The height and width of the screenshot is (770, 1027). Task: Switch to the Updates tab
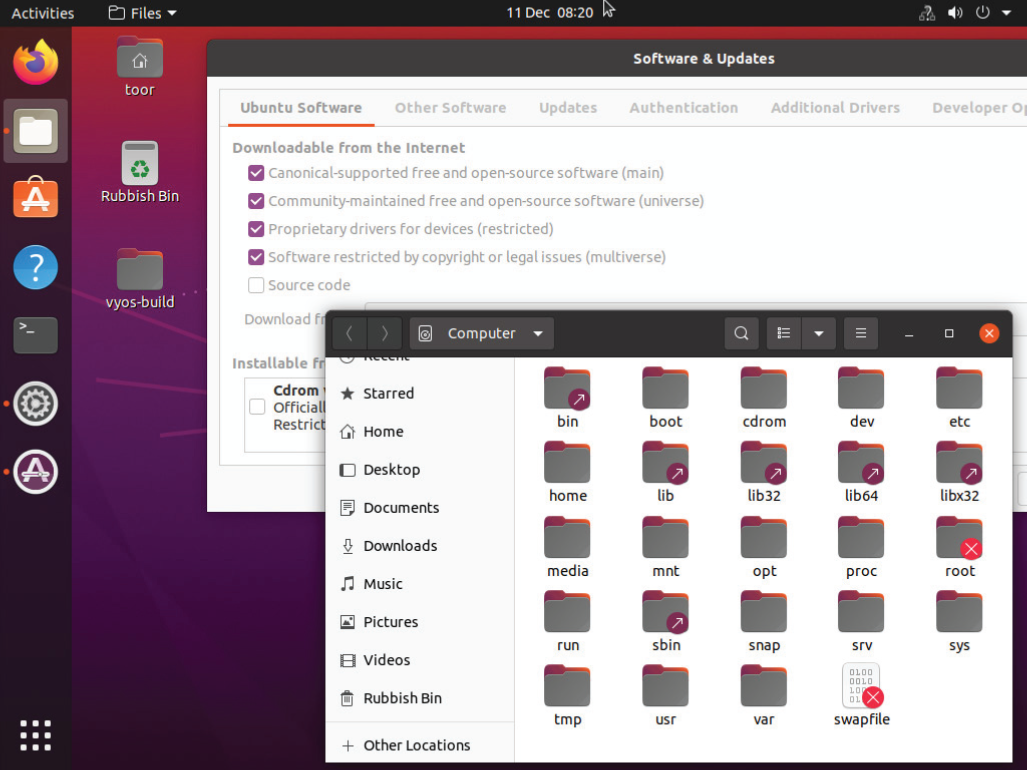click(x=568, y=108)
